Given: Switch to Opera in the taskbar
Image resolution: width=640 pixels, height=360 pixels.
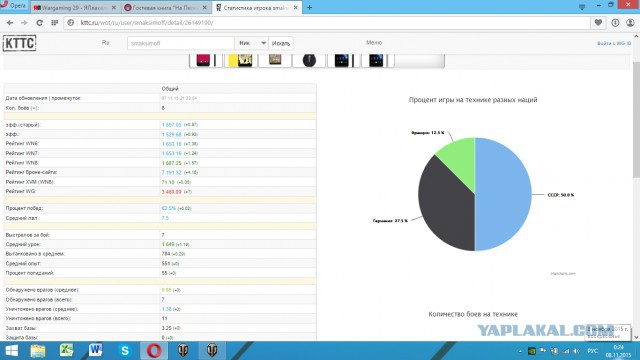Looking at the screenshot, I should pyautogui.click(x=154, y=351).
